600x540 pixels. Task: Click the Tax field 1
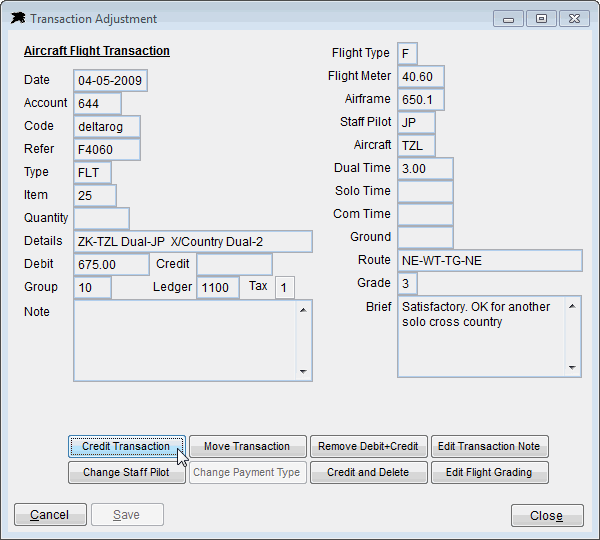pos(285,287)
